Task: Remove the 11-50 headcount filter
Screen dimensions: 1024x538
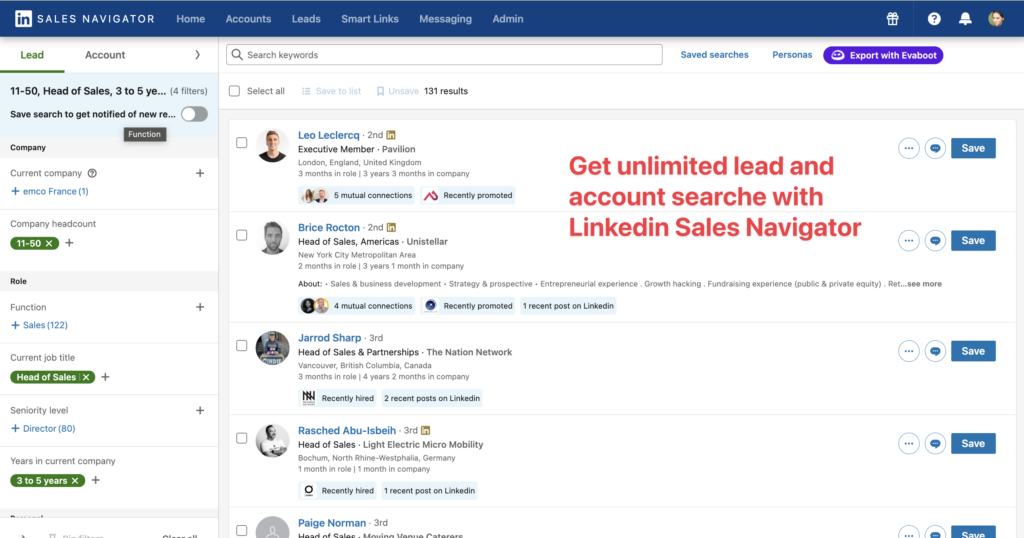Action: [x=49, y=244]
